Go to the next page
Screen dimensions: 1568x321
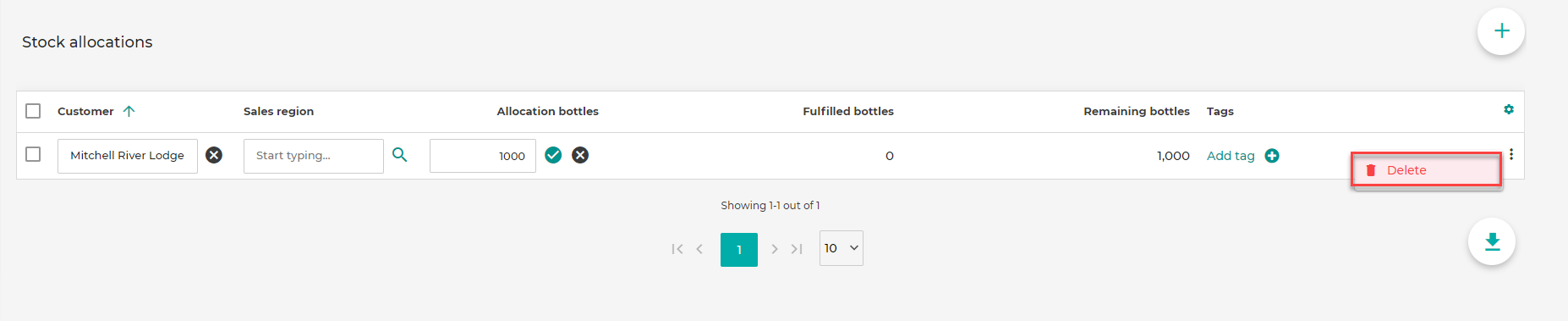tap(774, 249)
